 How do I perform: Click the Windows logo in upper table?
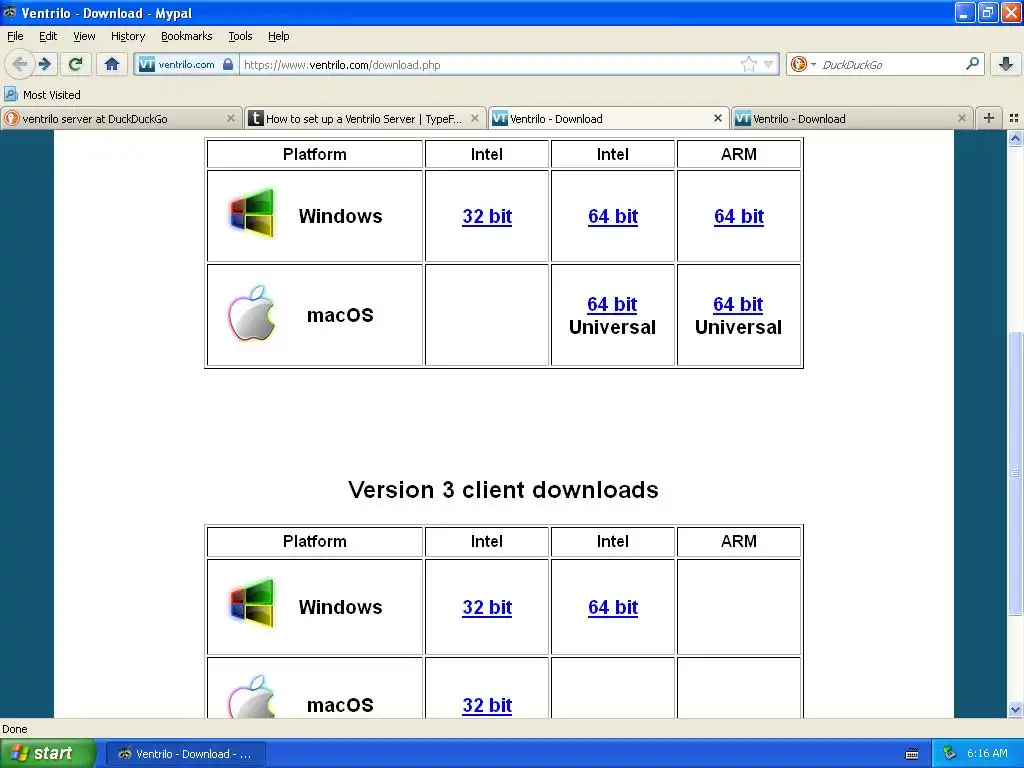[252, 213]
